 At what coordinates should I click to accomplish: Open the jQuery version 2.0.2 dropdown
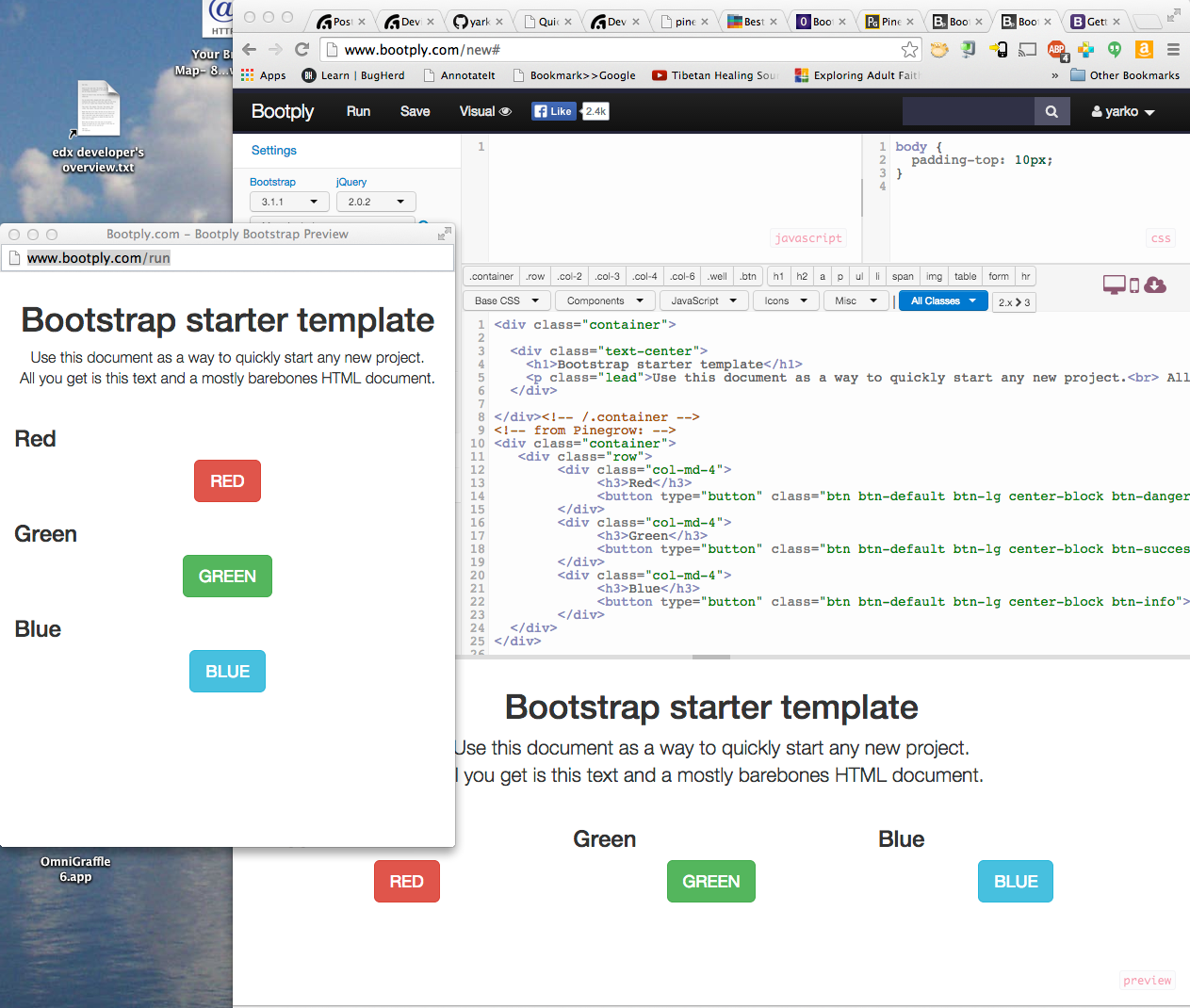coord(376,202)
